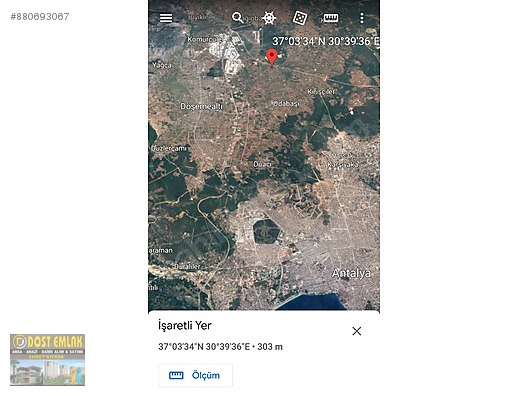Tap the Duacı place label
528x396 pixels.
[262, 164]
